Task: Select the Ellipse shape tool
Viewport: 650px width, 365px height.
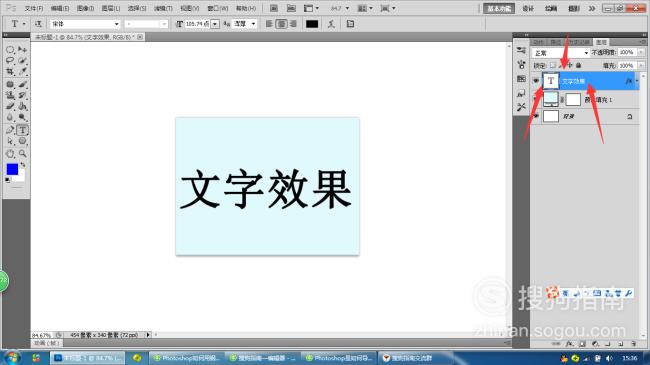Action: [x=22, y=141]
